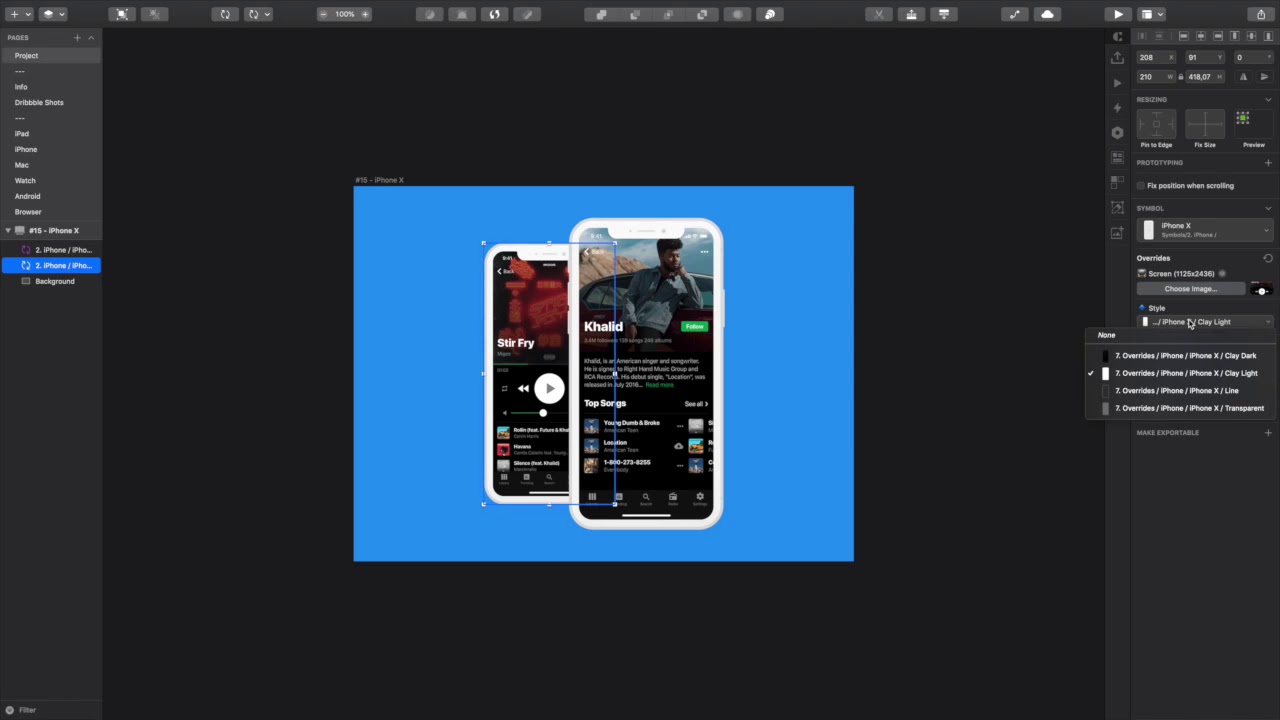Screen dimensions: 1280x720
Task: Open the Insert plus menu in toolbar
Action: coord(19,14)
